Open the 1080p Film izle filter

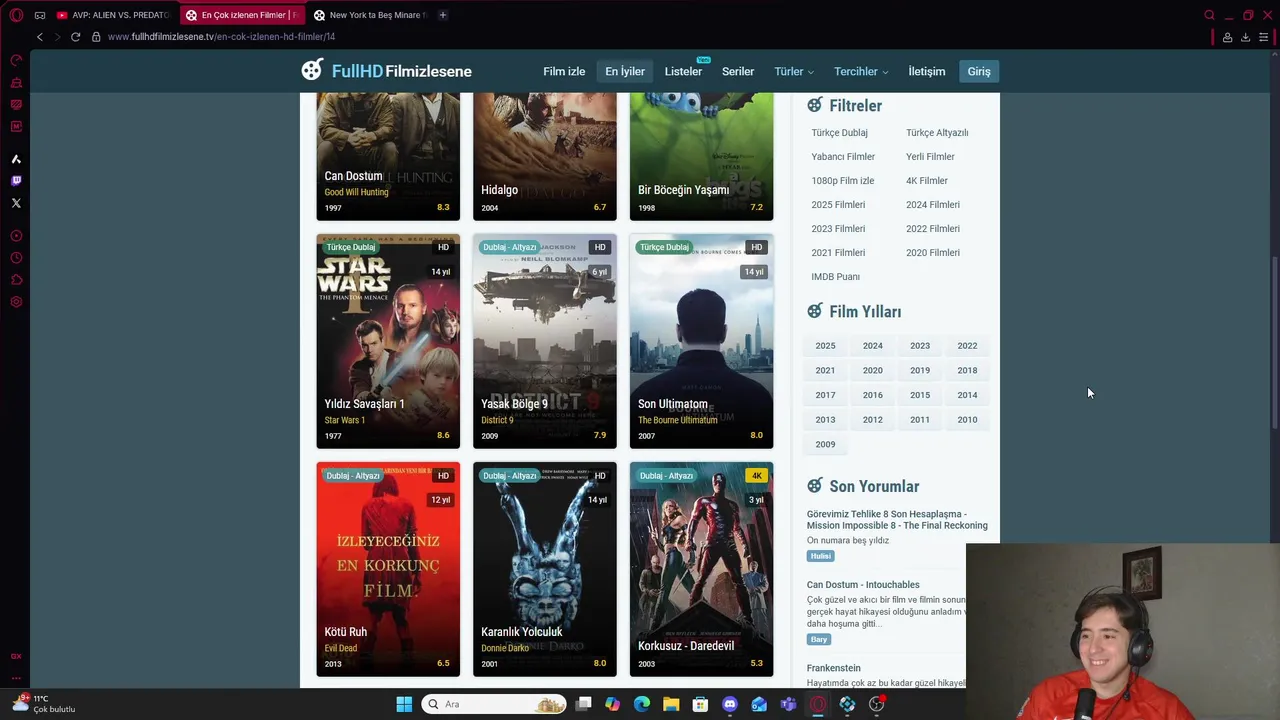tap(843, 180)
